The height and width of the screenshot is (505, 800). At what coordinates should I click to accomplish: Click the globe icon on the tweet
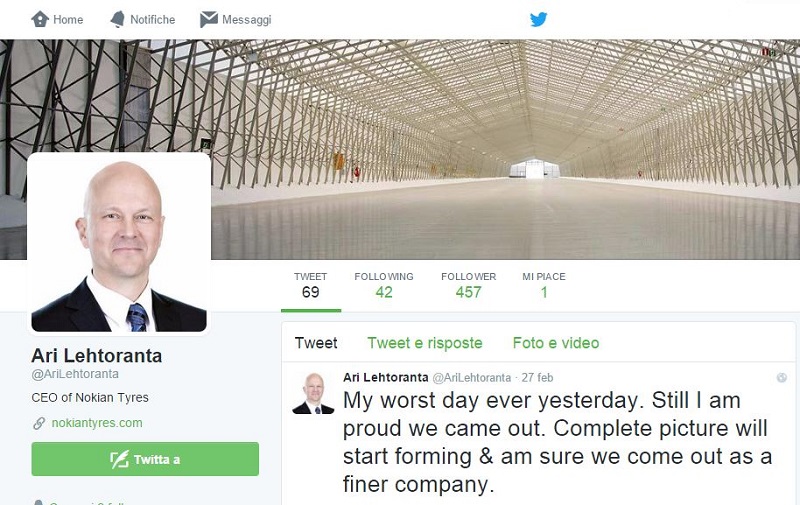coord(781,377)
